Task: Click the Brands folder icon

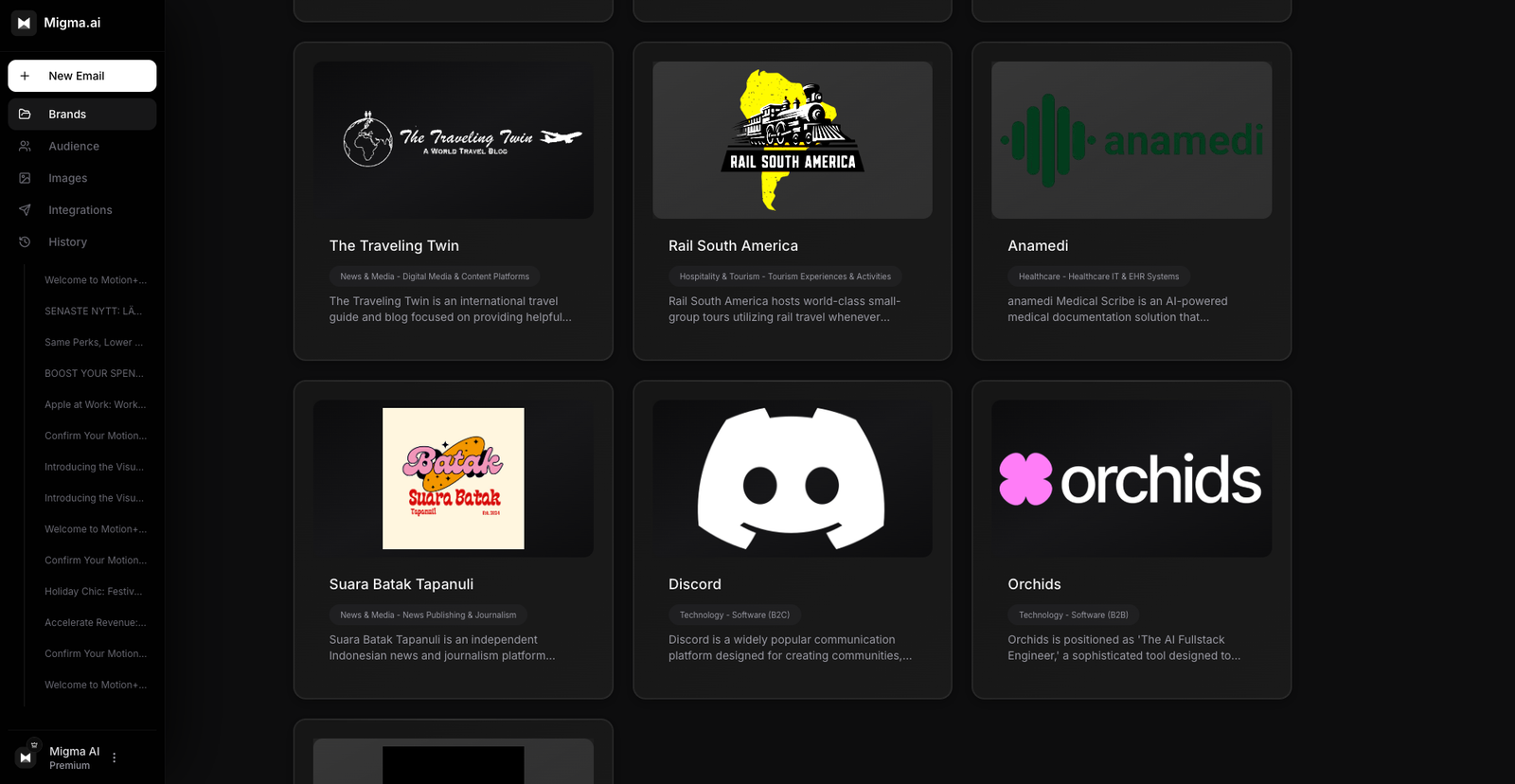Action: coord(26,115)
